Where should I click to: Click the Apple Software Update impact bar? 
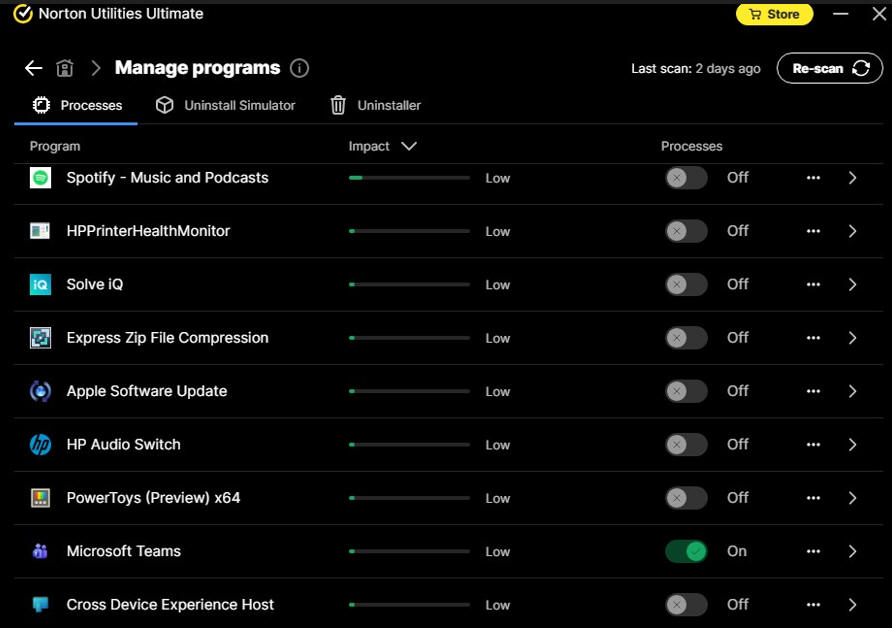tap(409, 391)
